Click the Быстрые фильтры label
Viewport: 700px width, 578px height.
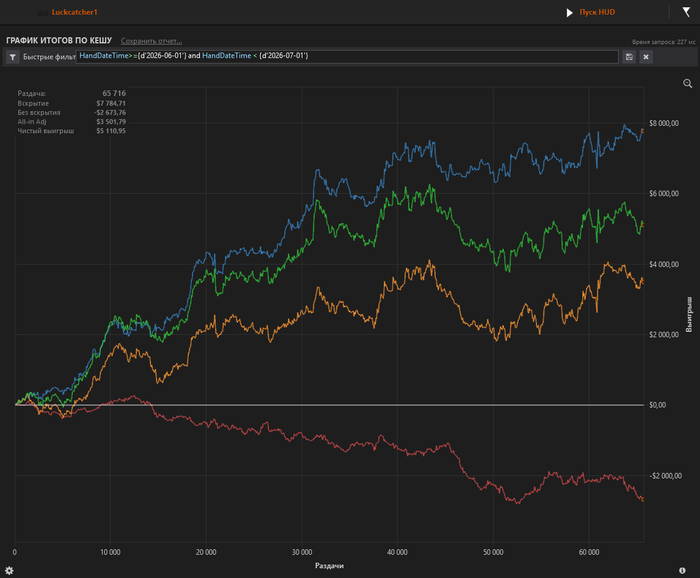coord(49,57)
